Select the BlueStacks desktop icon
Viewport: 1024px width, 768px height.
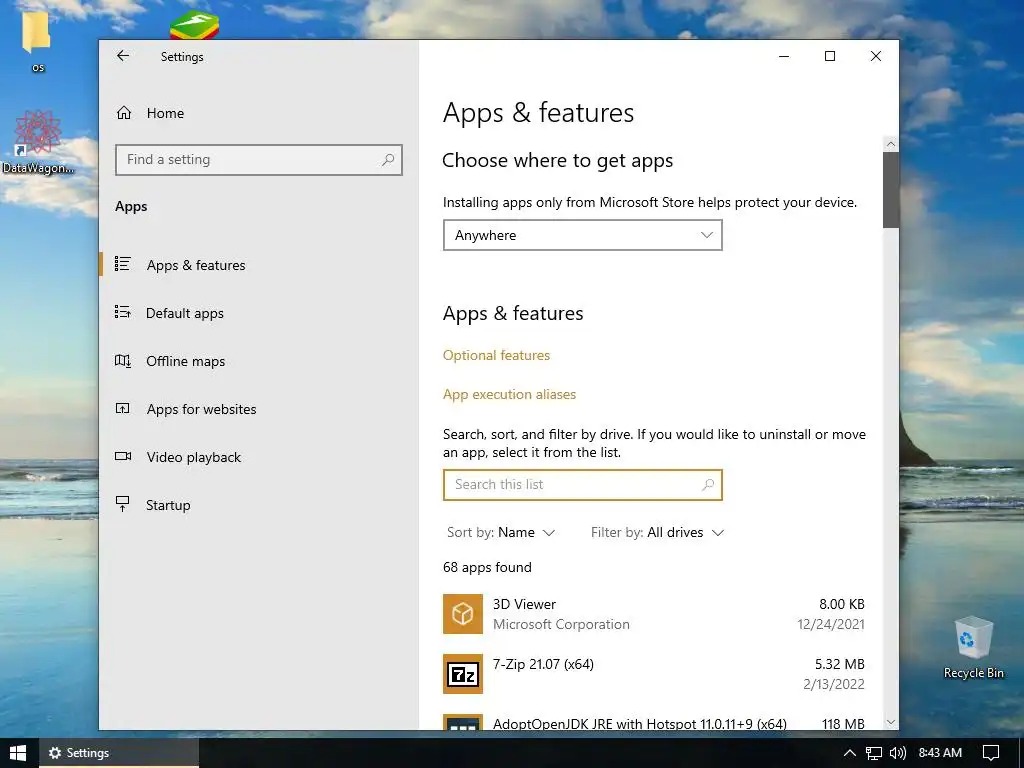[195, 26]
